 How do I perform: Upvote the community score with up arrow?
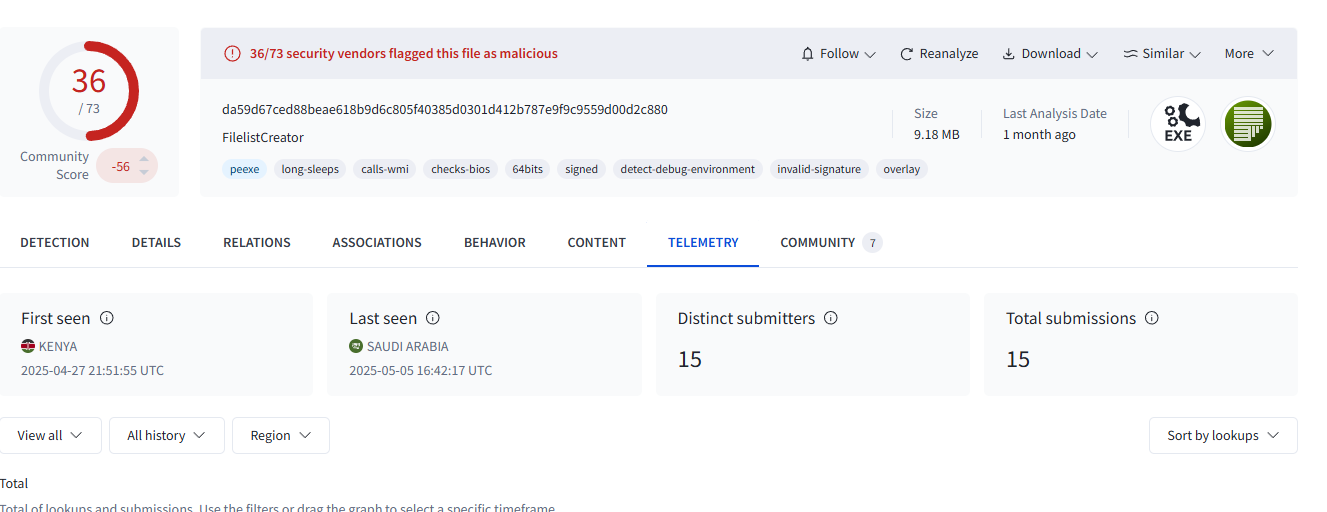(144, 160)
